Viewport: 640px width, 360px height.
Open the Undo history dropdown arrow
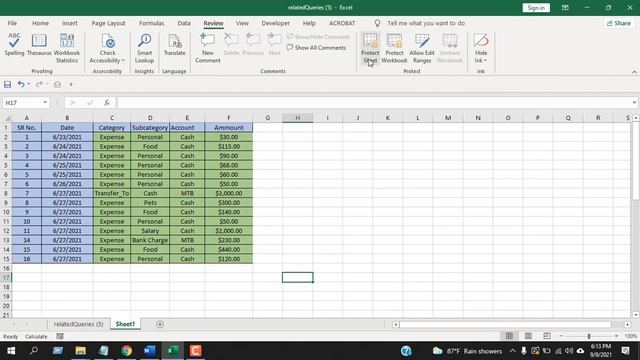[29, 84]
